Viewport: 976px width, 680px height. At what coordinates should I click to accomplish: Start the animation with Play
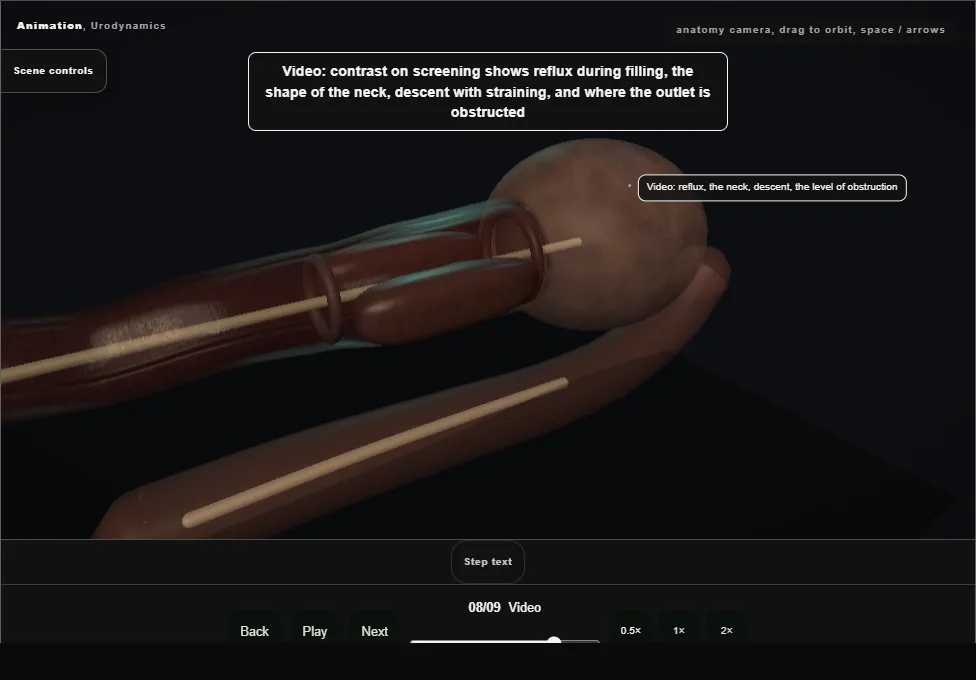(314, 631)
